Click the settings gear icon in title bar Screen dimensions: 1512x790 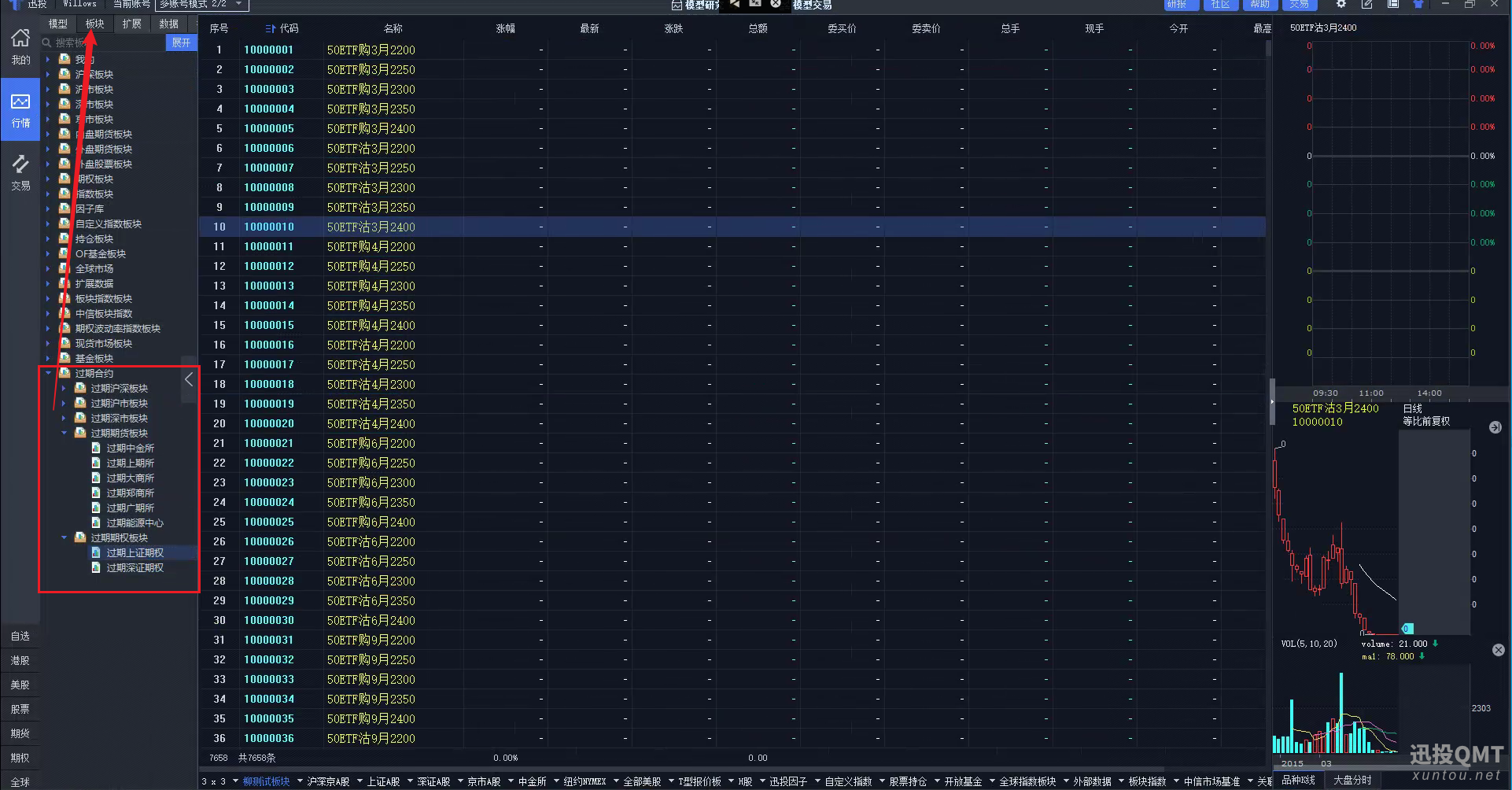(1341, 5)
